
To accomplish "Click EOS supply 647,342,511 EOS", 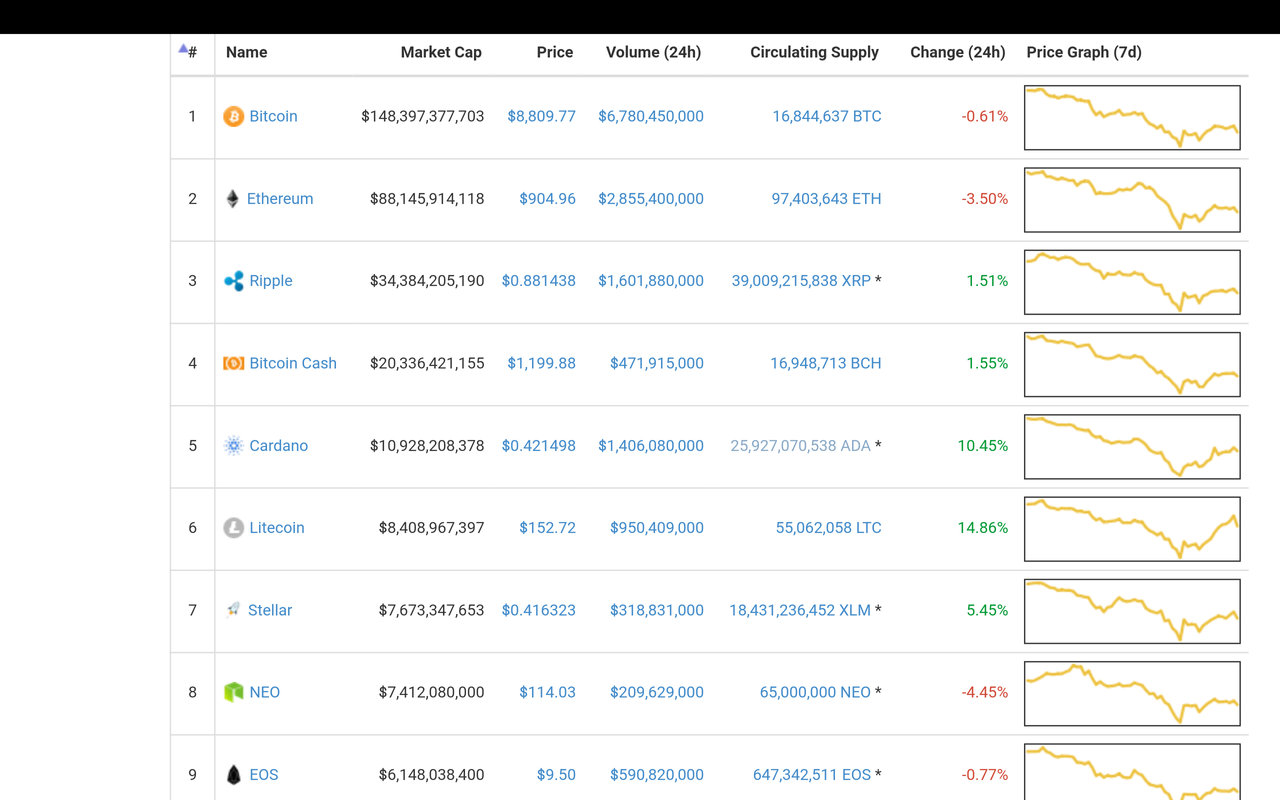I will click(x=812, y=775).
